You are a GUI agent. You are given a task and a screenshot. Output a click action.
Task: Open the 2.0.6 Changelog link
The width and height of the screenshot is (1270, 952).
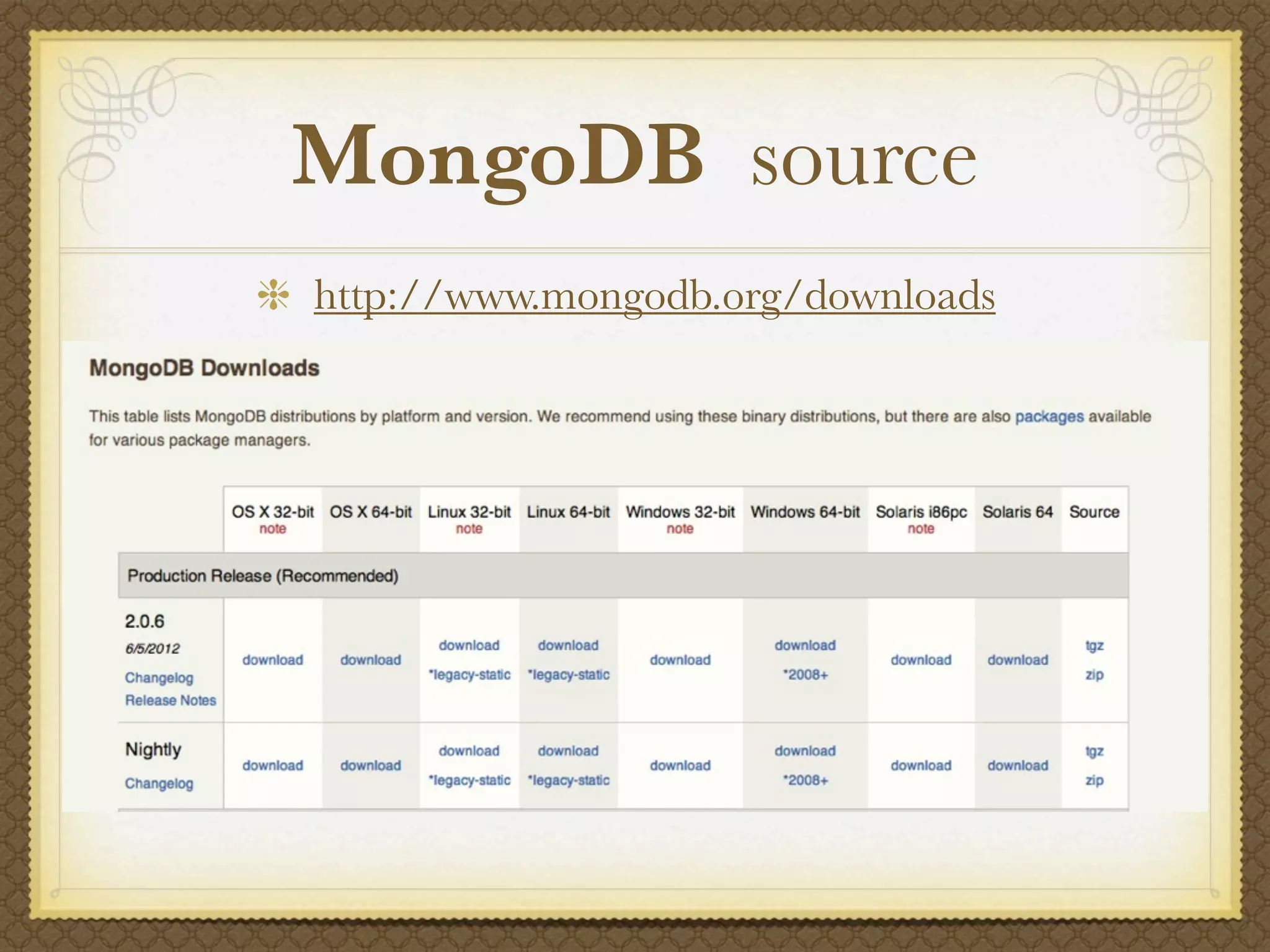pyautogui.click(x=159, y=678)
